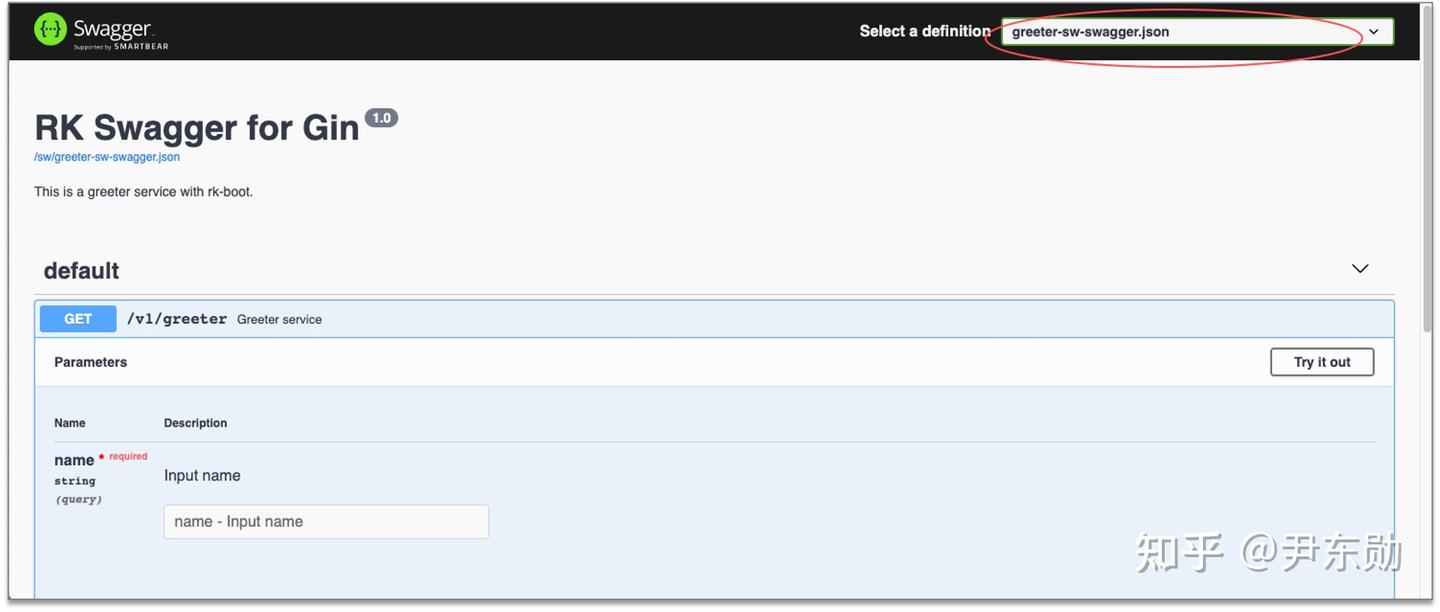Click the Select a definition label

(x=924, y=32)
